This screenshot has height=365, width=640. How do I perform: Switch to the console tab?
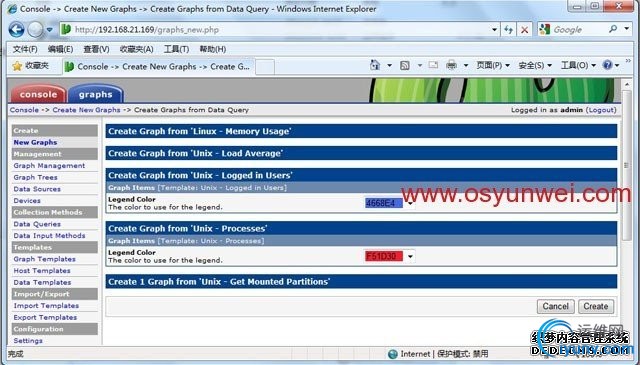coord(38,94)
